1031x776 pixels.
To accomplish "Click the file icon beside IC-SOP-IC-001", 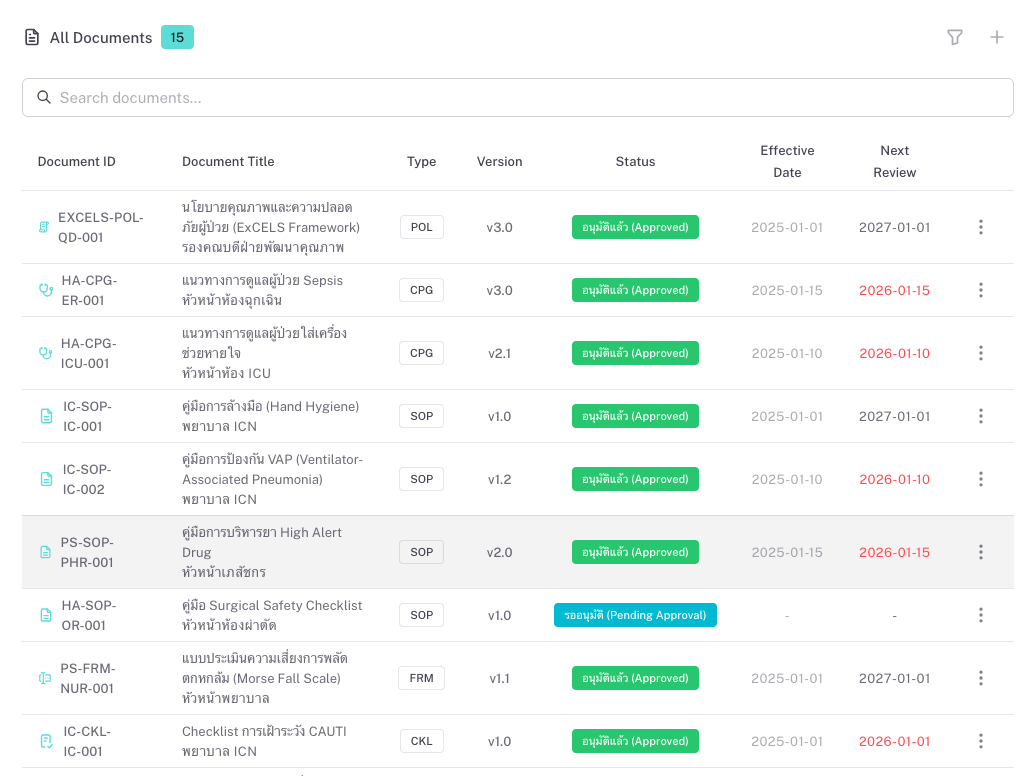I will (46, 416).
